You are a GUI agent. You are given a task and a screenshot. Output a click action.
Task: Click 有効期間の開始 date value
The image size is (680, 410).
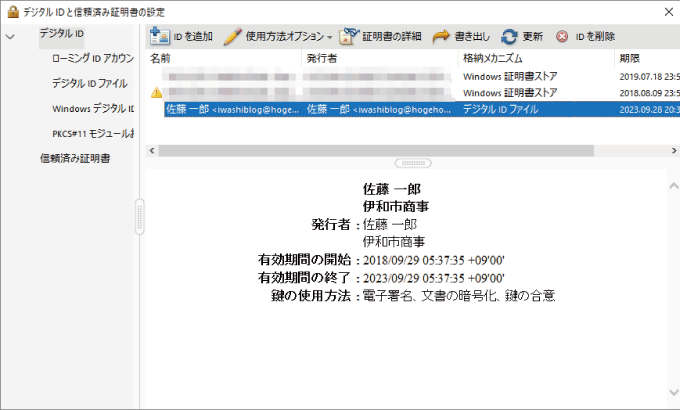tap(434, 260)
